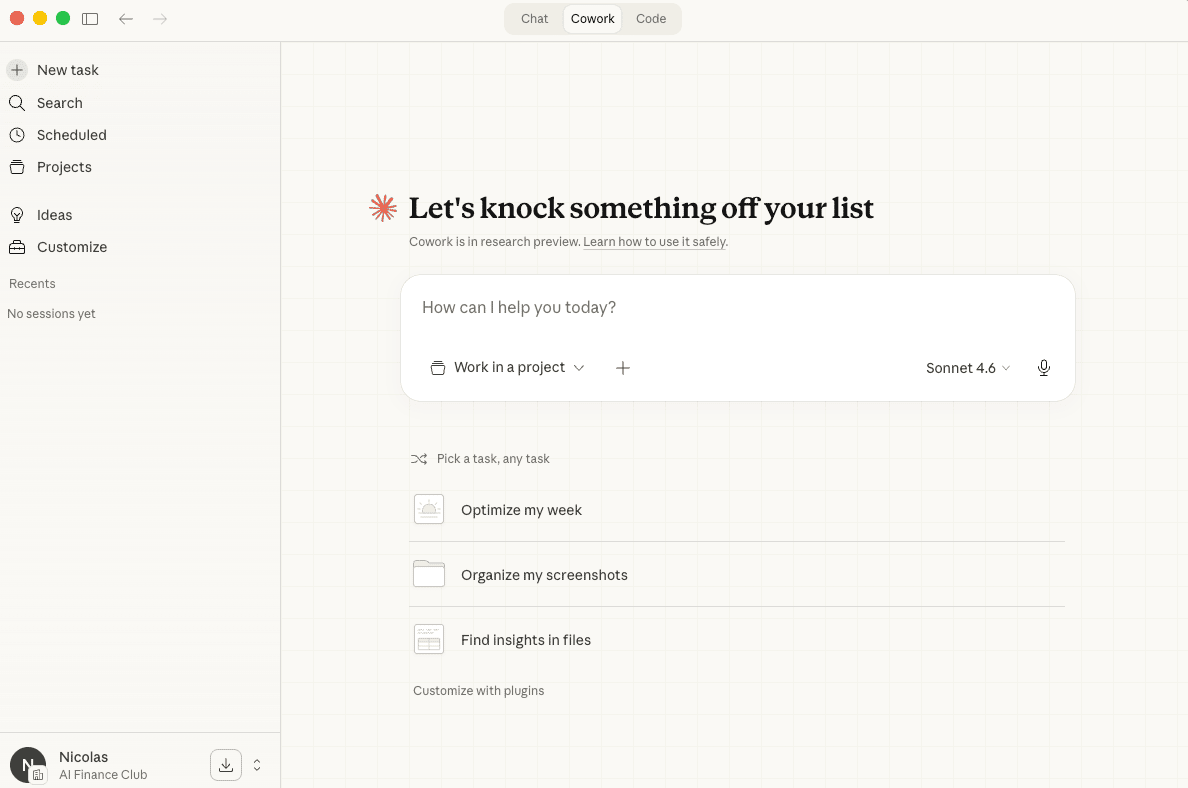This screenshot has width=1188, height=788.
Task: Select the Optimize my week task
Action: [x=521, y=510]
